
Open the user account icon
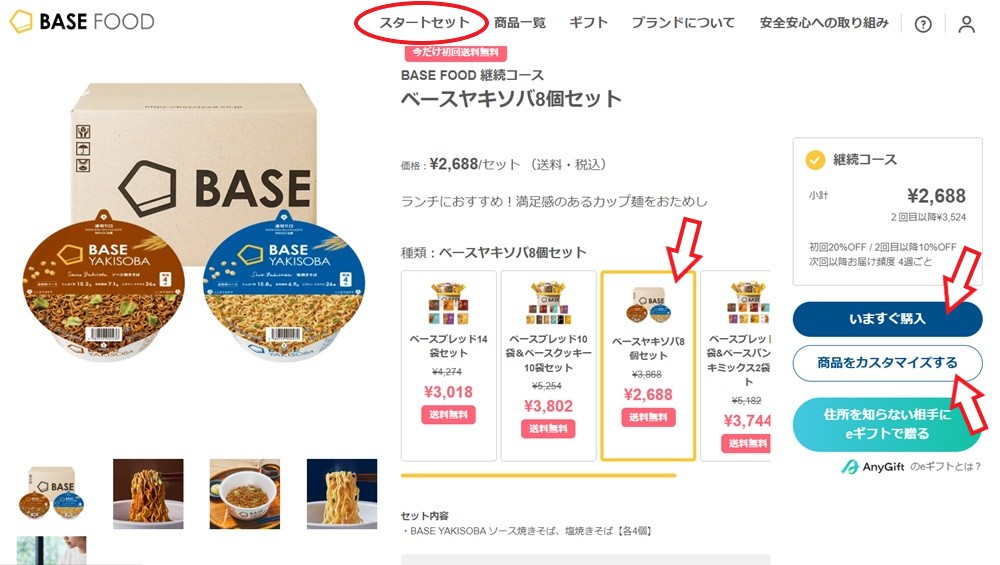pyautogui.click(x=966, y=24)
